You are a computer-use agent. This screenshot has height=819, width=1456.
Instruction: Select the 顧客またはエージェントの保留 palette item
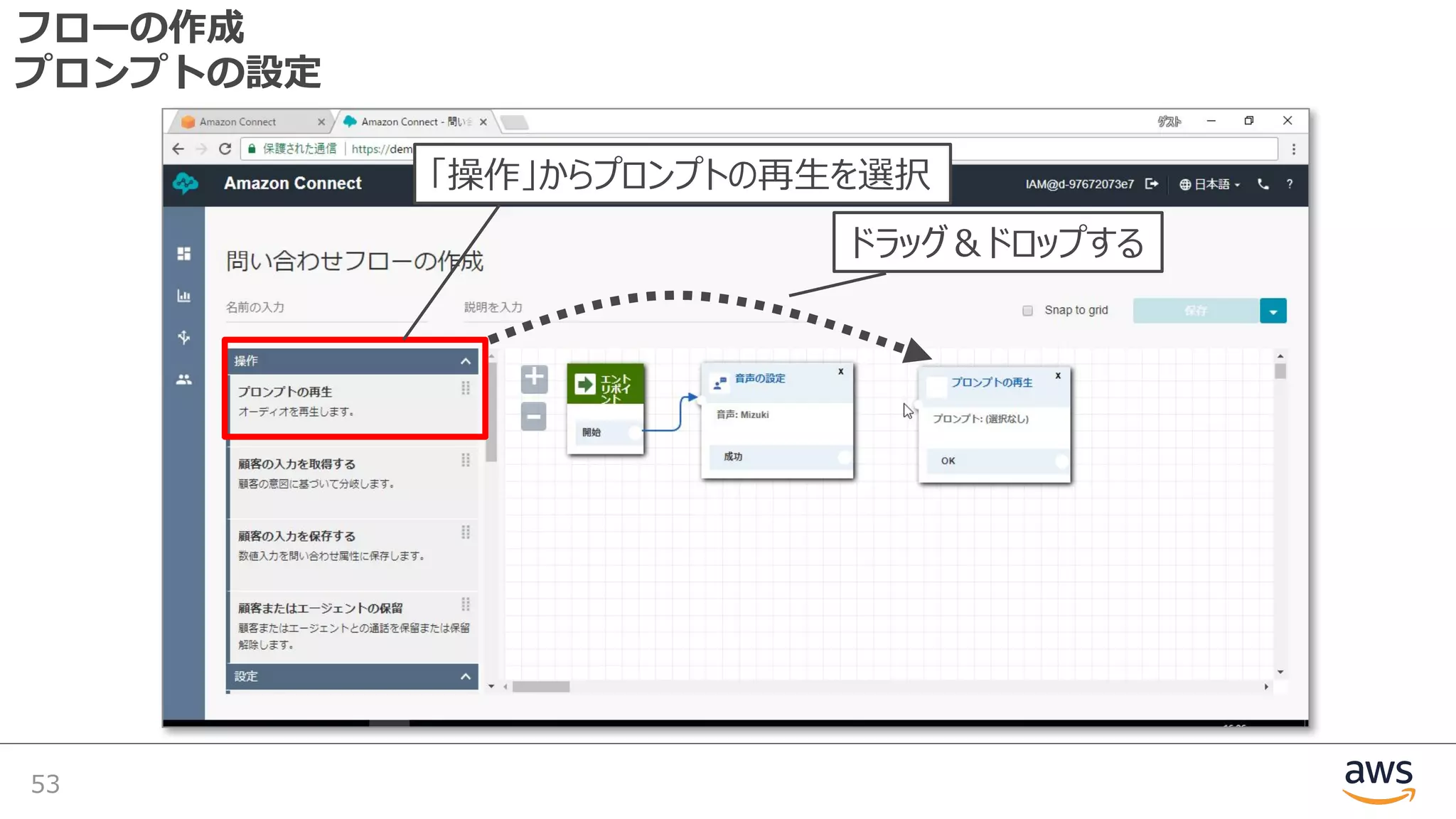click(353, 626)
